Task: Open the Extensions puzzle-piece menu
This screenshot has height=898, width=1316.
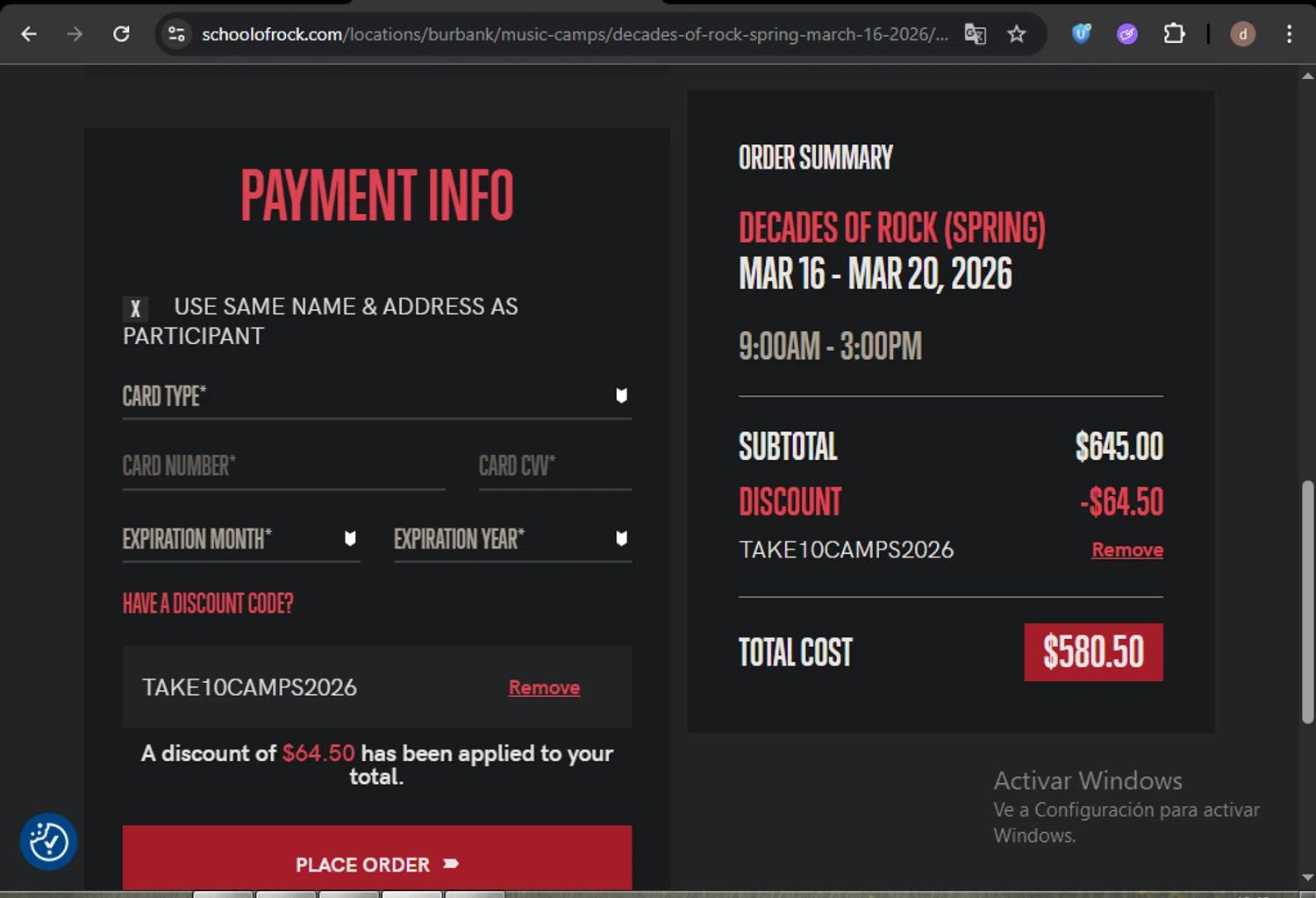Action: pos(1174,34)
